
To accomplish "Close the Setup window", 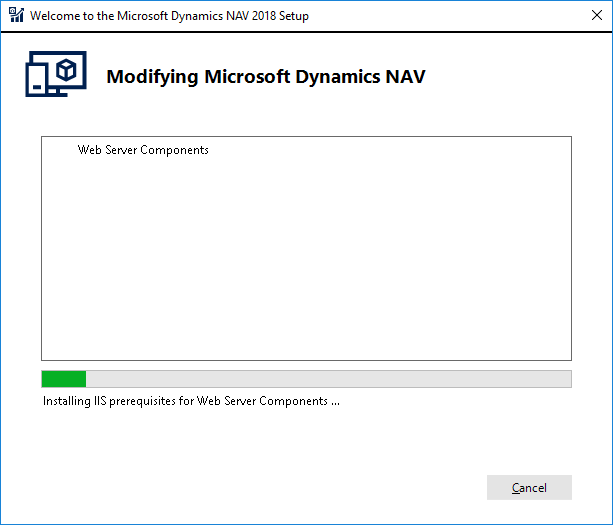I will tap(597, 15).
